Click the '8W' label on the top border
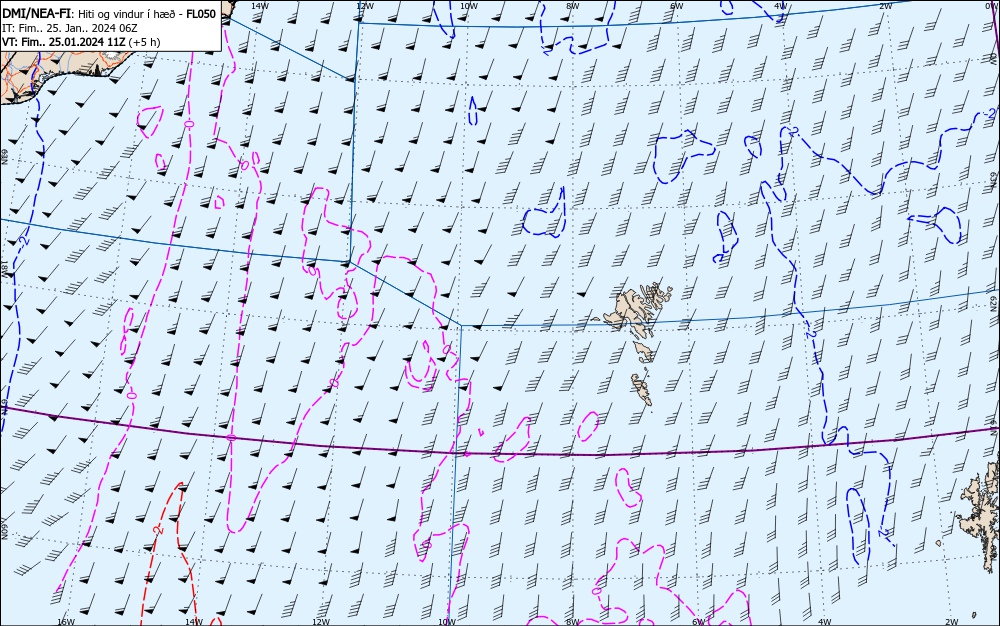1000x626 pixels. (573, 5)
